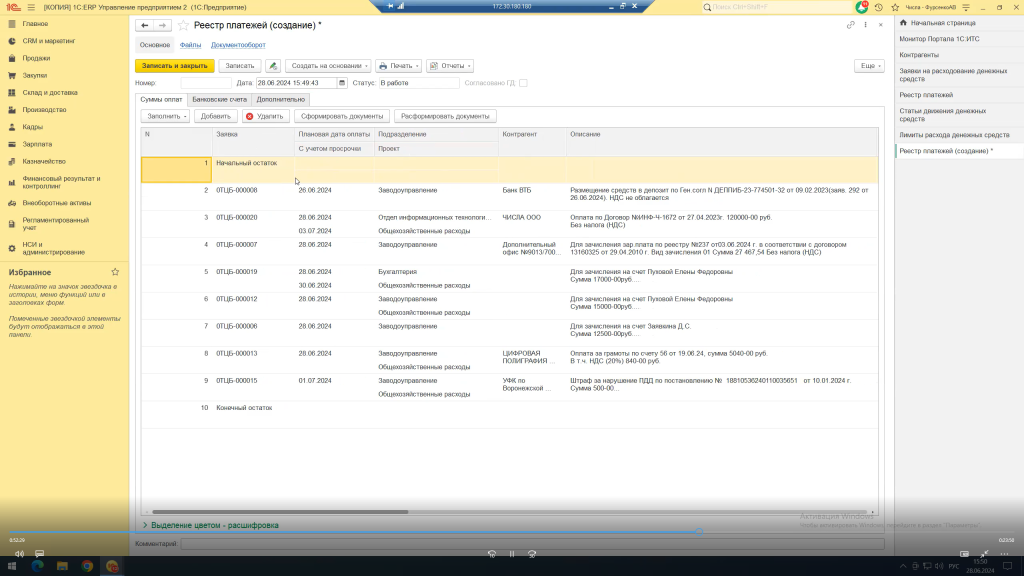Open Казначейство section in sidebar

click(x=44, y=161)
